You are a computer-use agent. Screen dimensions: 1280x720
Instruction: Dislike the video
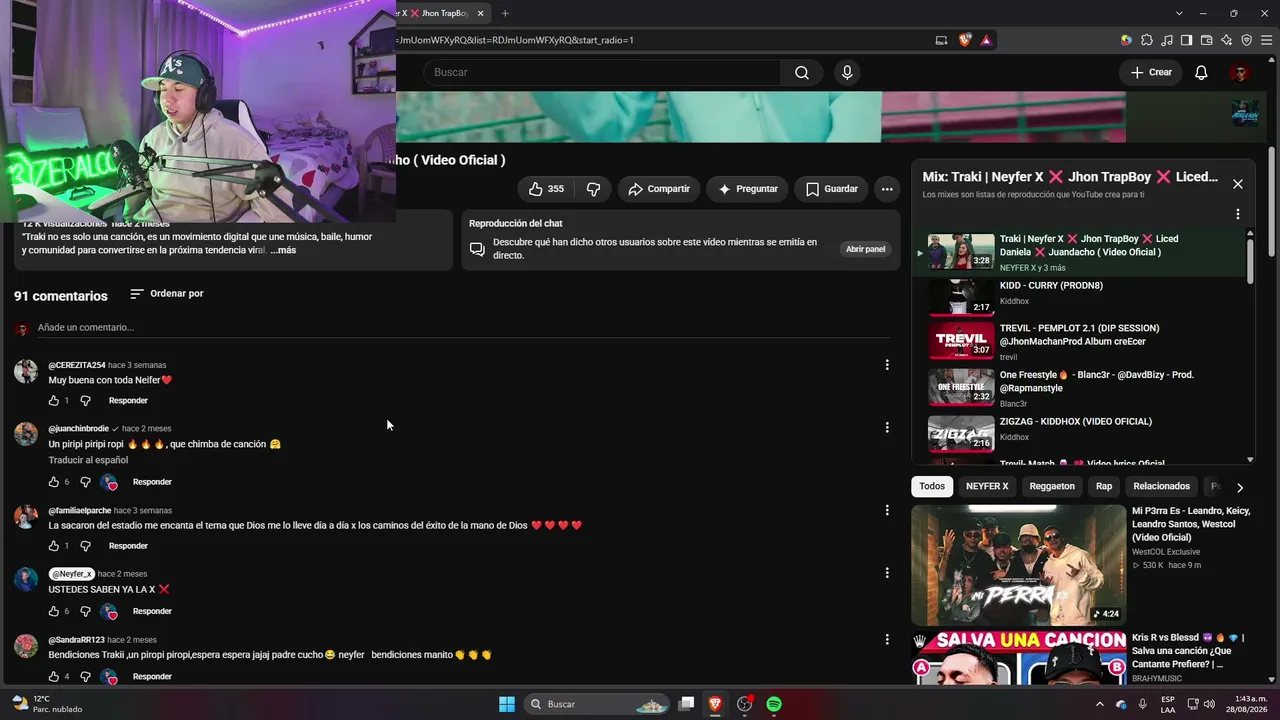click(x=593, y=189)
